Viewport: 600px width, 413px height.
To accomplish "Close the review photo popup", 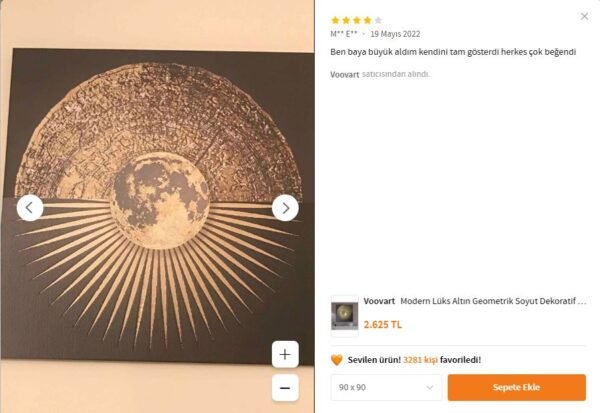I will click(x=584, y=16).
